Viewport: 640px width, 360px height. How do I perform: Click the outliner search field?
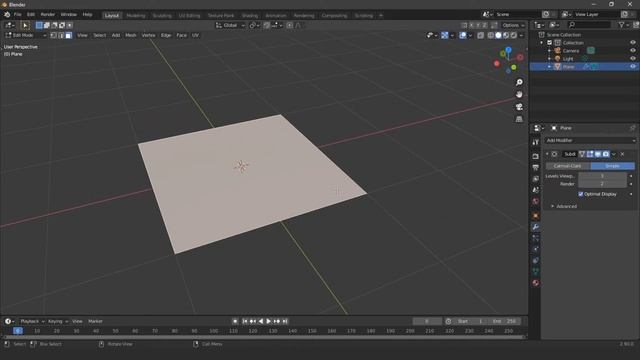[x=589, y=25]
